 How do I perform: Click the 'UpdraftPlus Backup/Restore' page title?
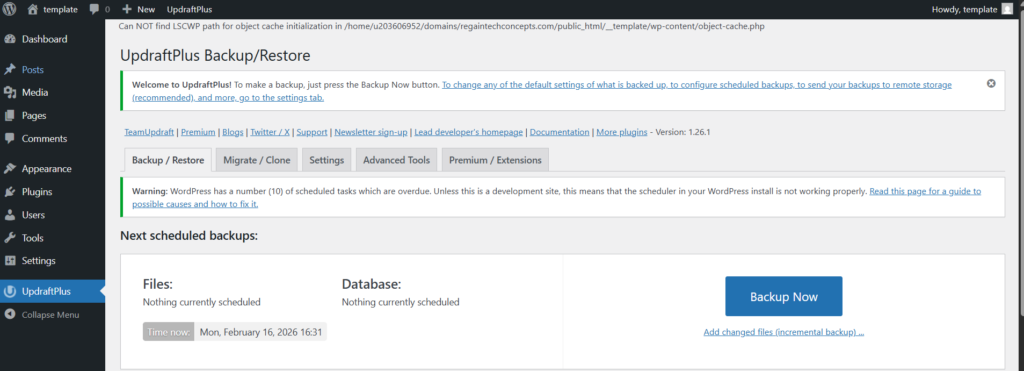(x=215, y=56)
